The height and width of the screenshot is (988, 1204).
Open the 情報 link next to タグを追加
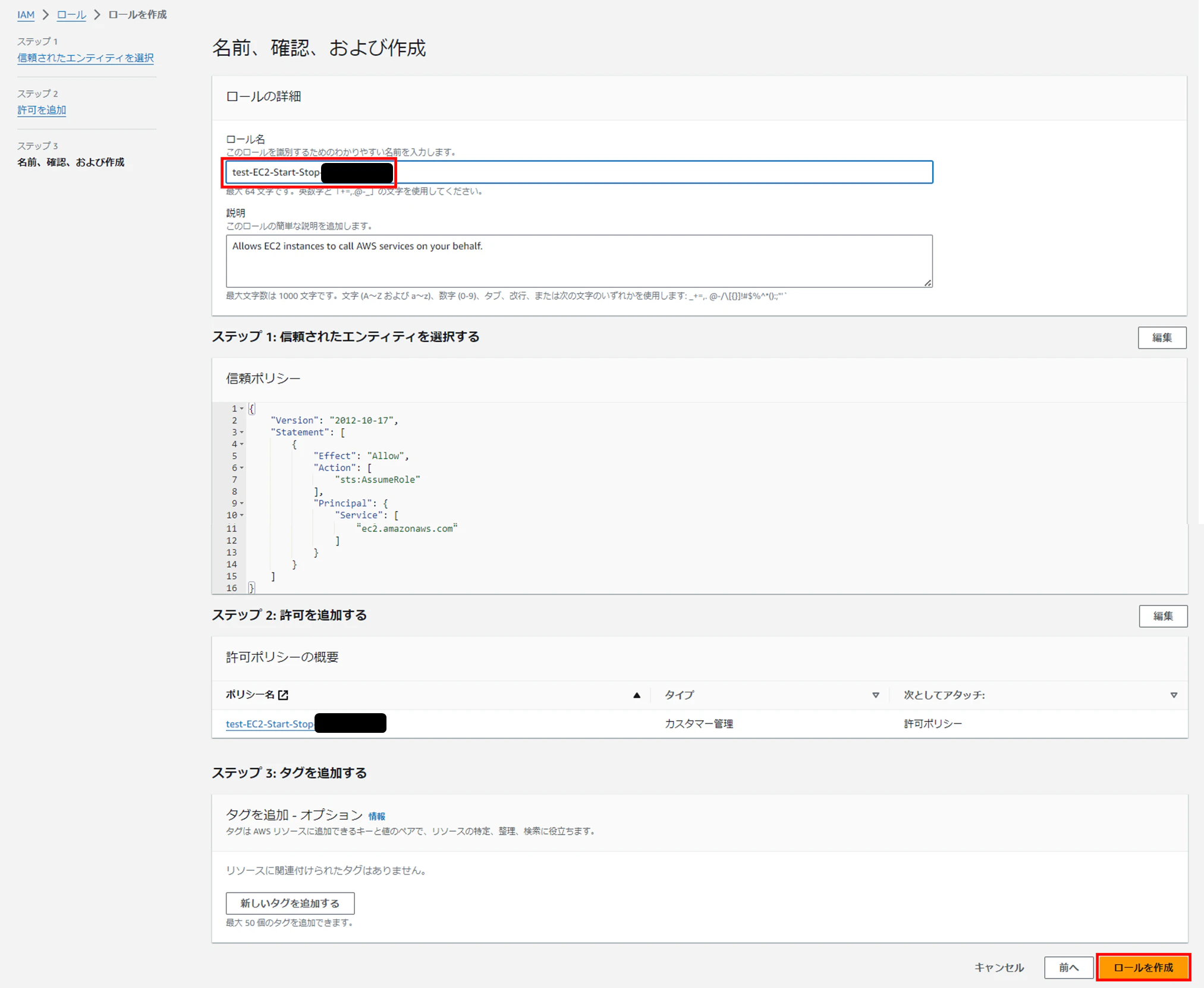376,816
